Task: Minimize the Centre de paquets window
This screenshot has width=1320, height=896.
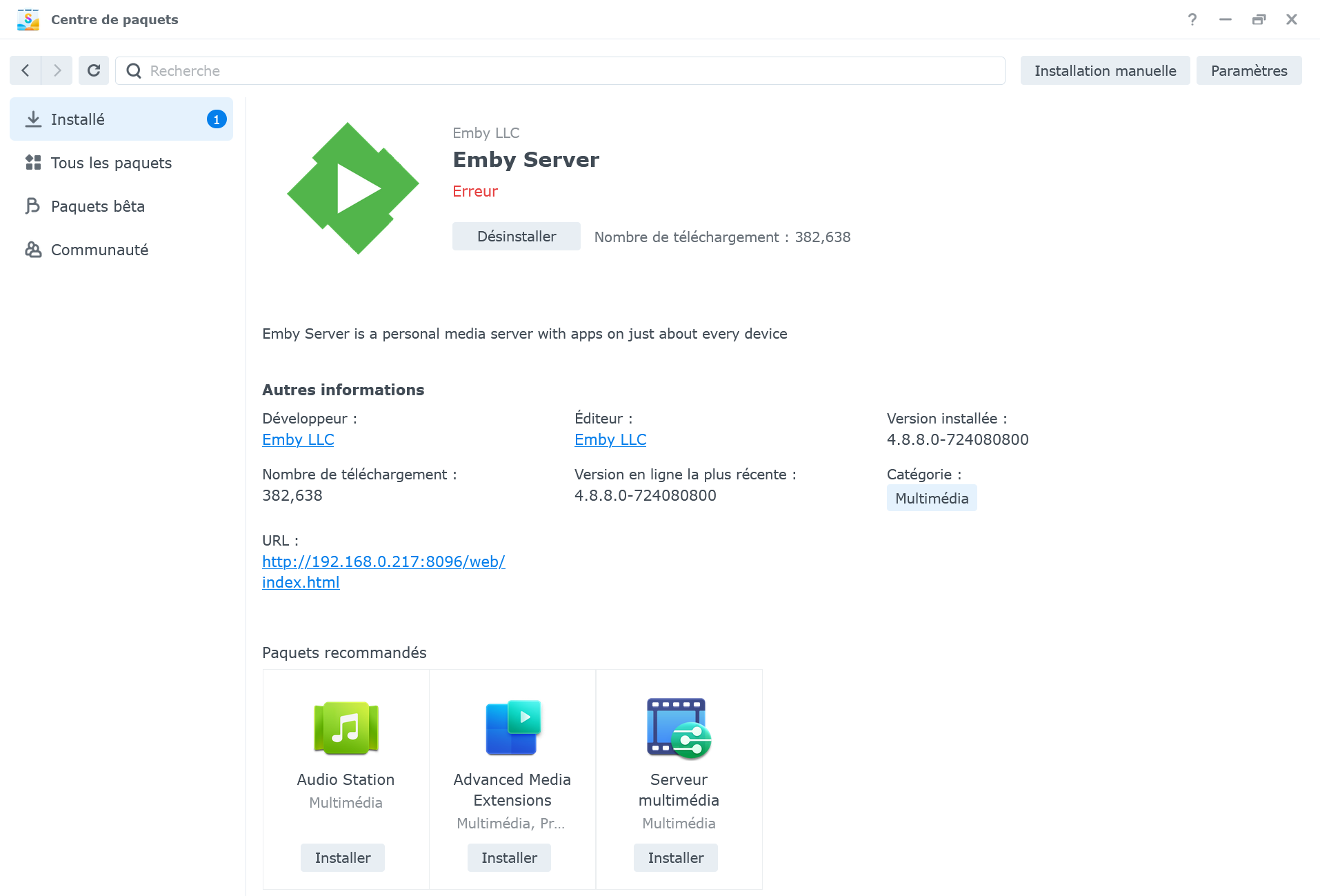Action: pos(1226,19)
